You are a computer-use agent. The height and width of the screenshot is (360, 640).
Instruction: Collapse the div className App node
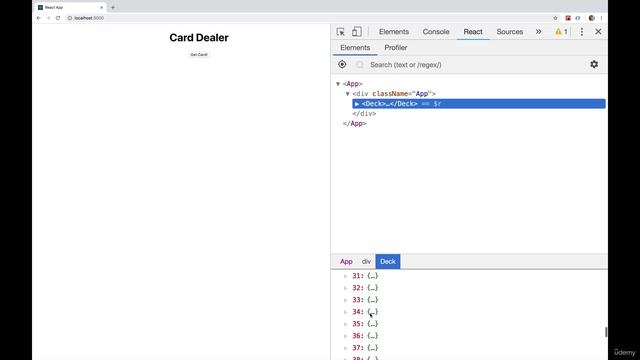pyautogui.click(x=348, y=94)
